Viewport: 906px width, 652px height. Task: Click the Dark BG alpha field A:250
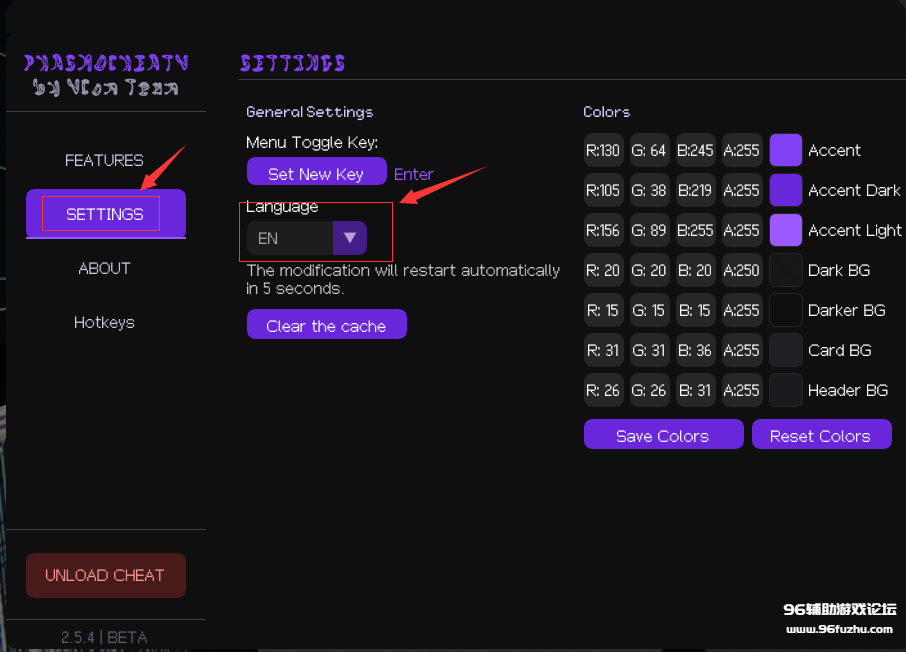[x=741, y=270]
